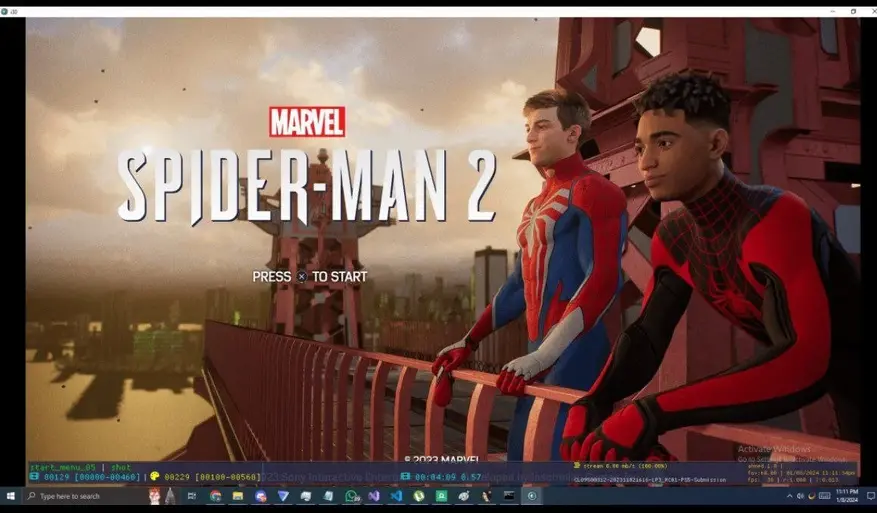Viewport: 877px width, 513px height.
Task: Click the cross button icon in Press to Start
Action: [301, 277]
